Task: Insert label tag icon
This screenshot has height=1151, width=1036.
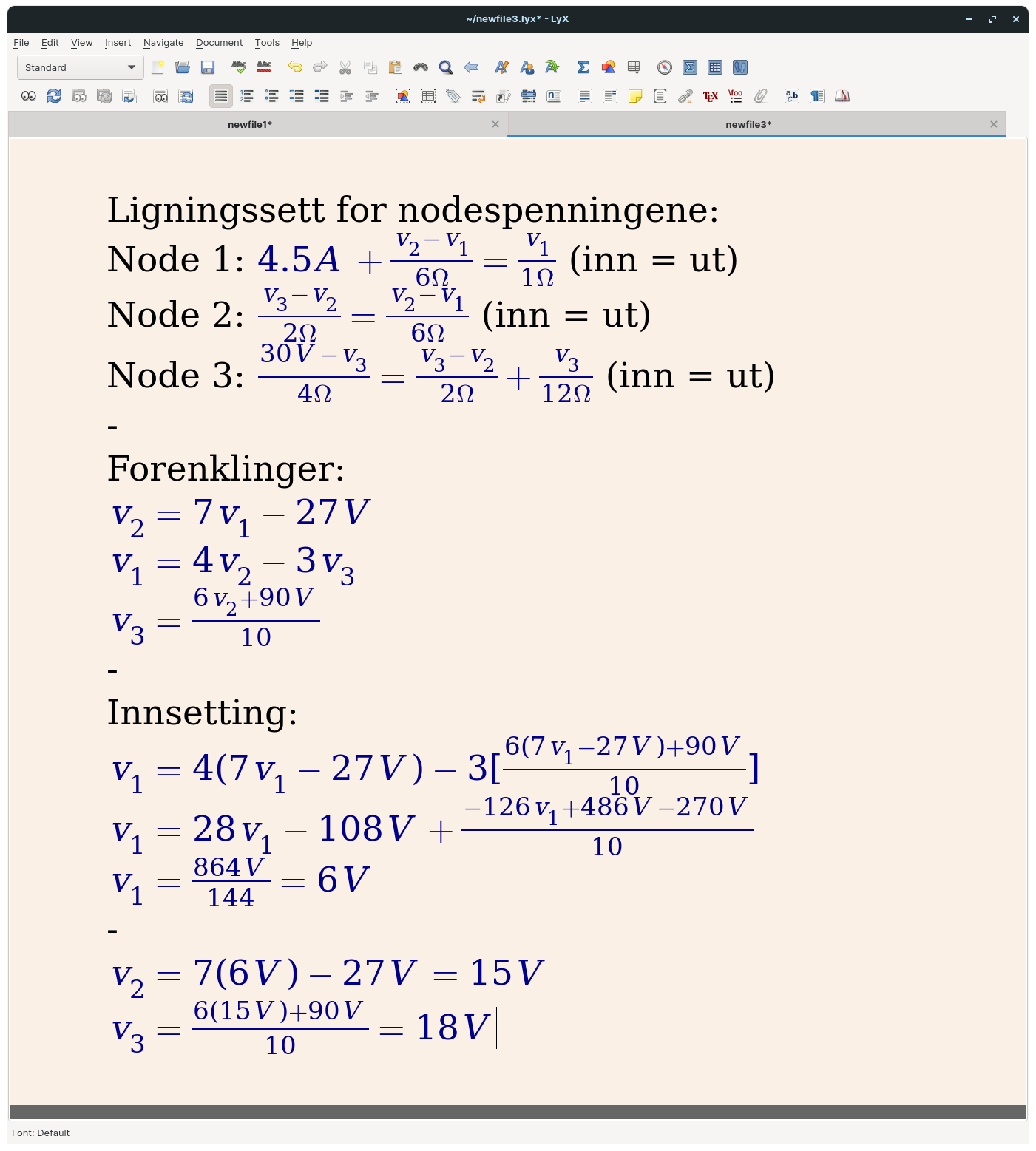Action: tap(453, 96)
